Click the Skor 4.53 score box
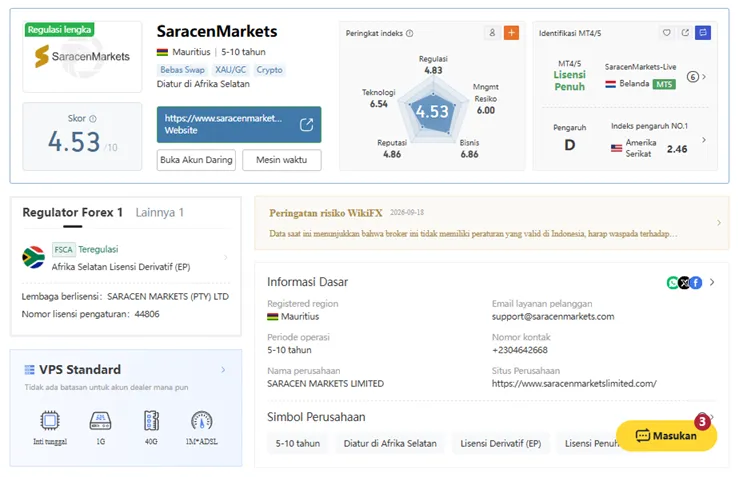The image size is (739, 477). tap(82, 136)
